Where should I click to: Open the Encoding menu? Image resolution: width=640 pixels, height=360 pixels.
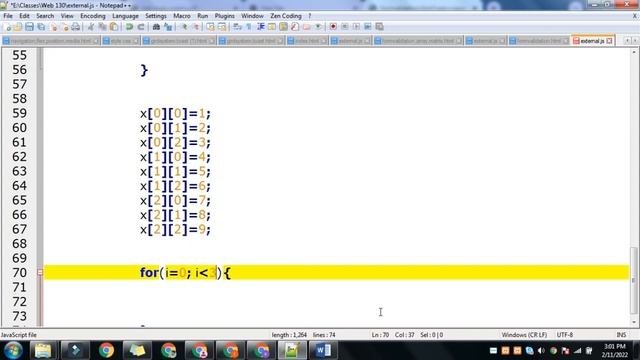tap(93, 16)
